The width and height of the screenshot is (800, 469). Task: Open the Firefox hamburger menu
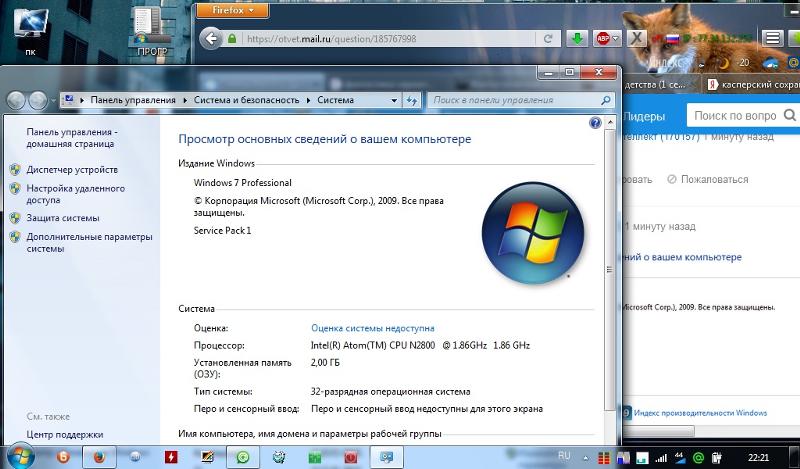[x=773, y=38]
